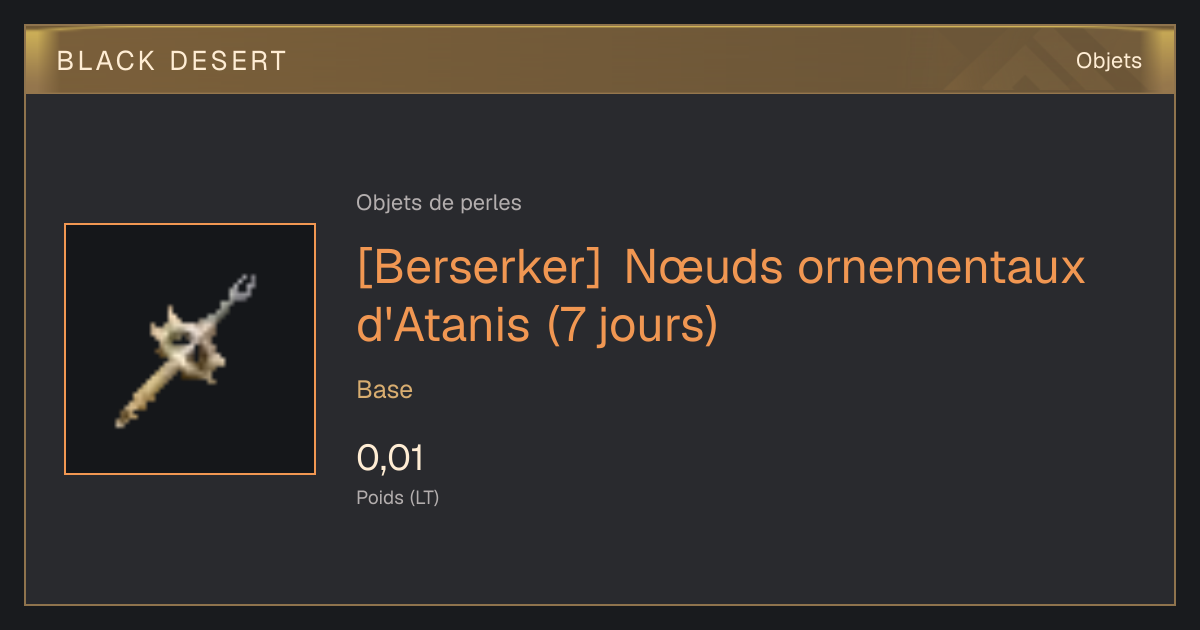Click the 0,01 weight value
The width and height of the screenshot is (1200, 630).
click(390, 458)
